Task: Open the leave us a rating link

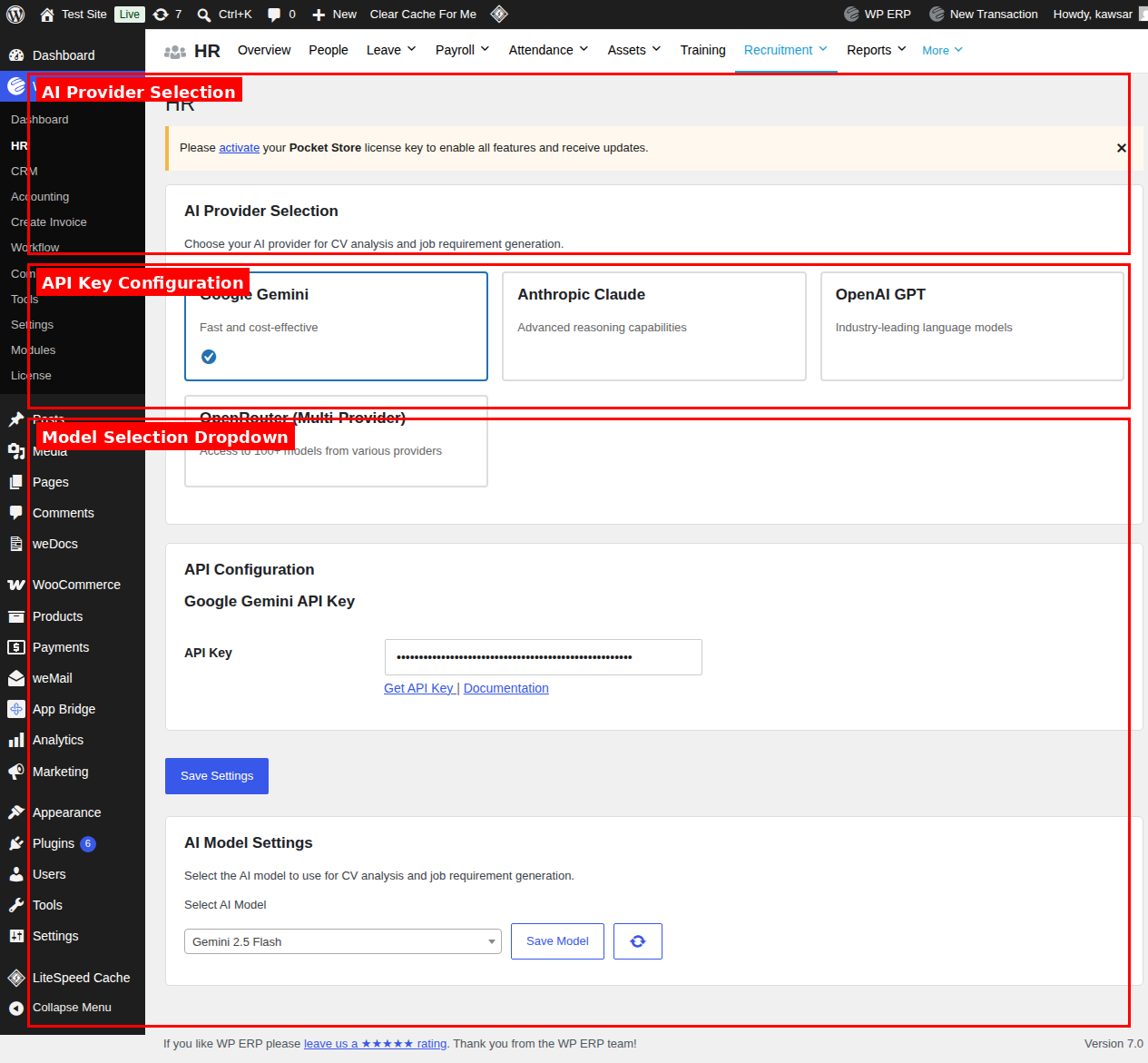Action: [x=376, y=1044]
